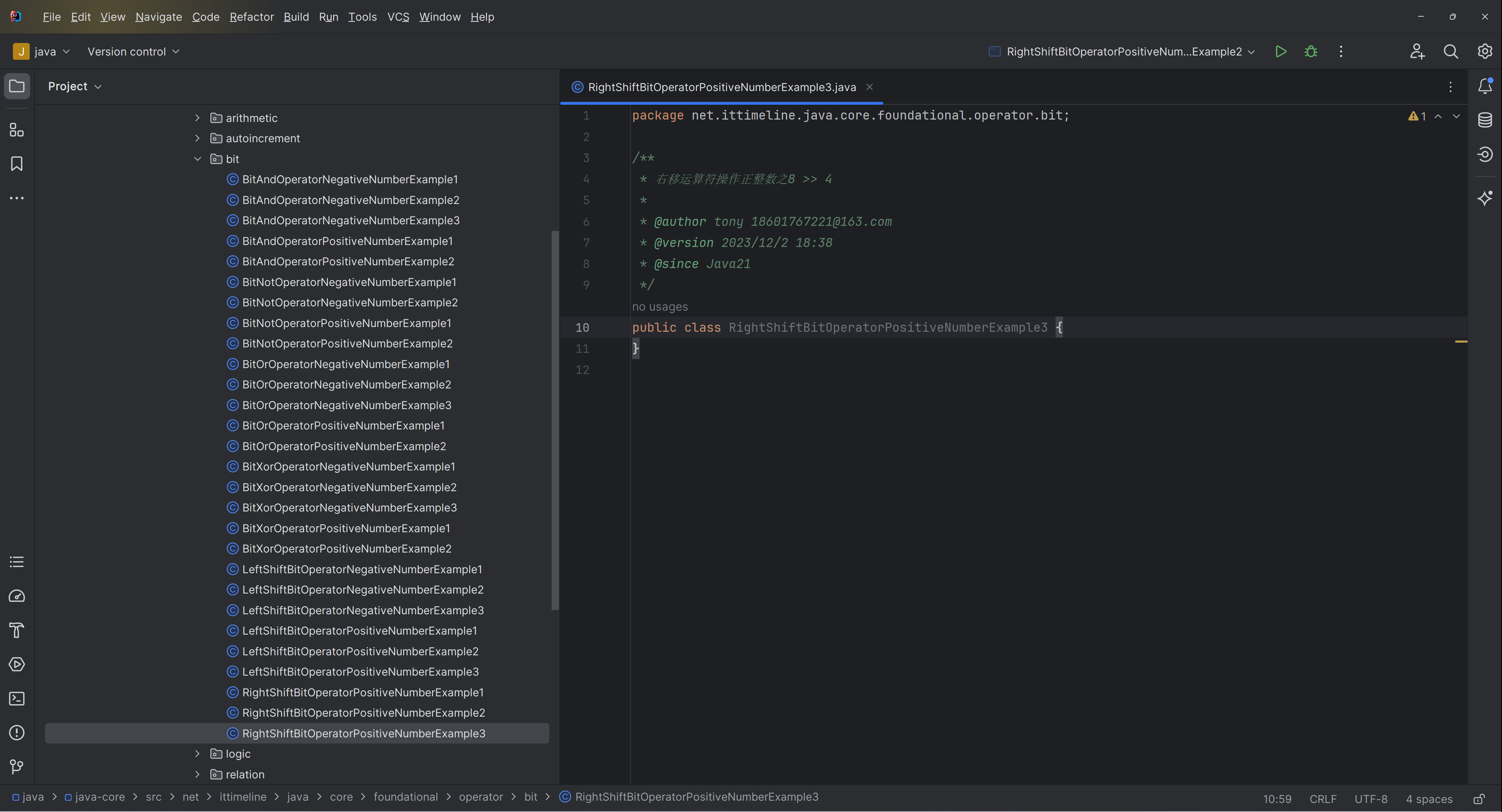1502x812 pixels.
Task: Open the Profiler tool window
Action: (x=17, y=596)
